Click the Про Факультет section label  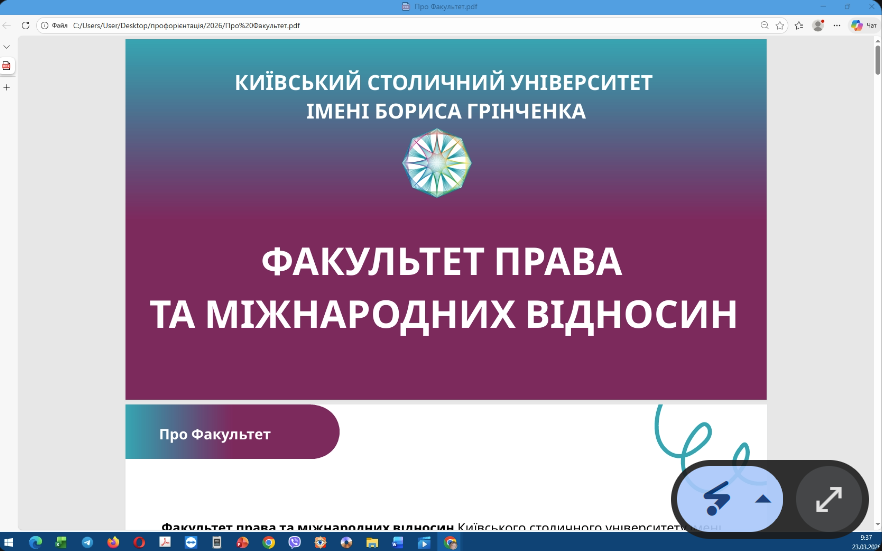coord(214,434)
